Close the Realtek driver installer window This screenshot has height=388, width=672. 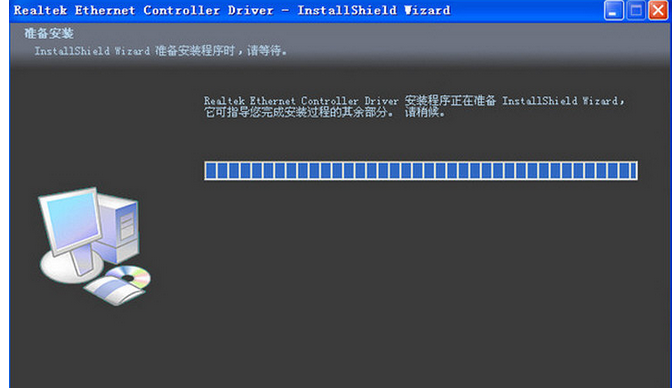click(658, 10)
